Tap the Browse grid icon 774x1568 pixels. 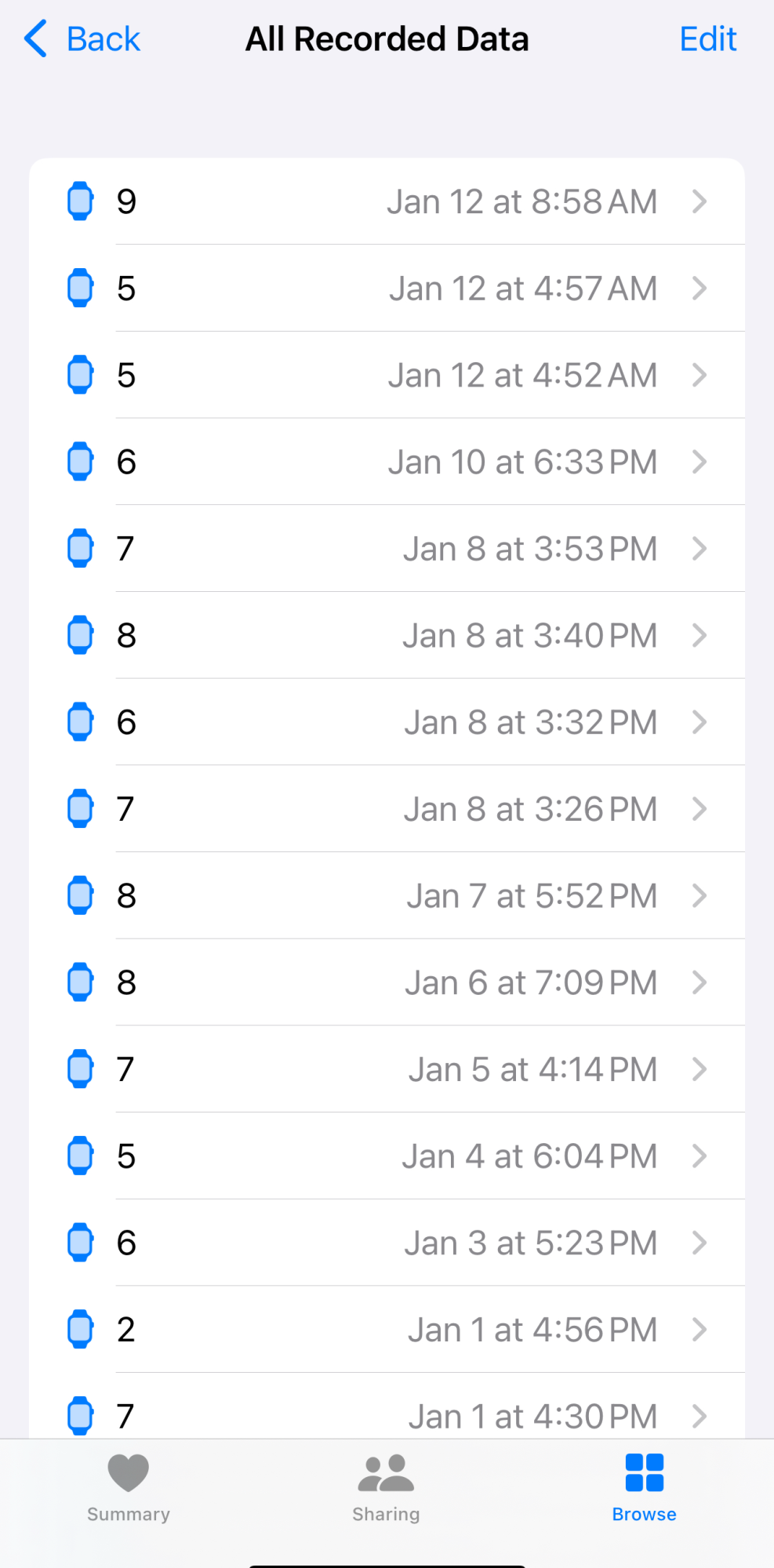pos(644,1472)
